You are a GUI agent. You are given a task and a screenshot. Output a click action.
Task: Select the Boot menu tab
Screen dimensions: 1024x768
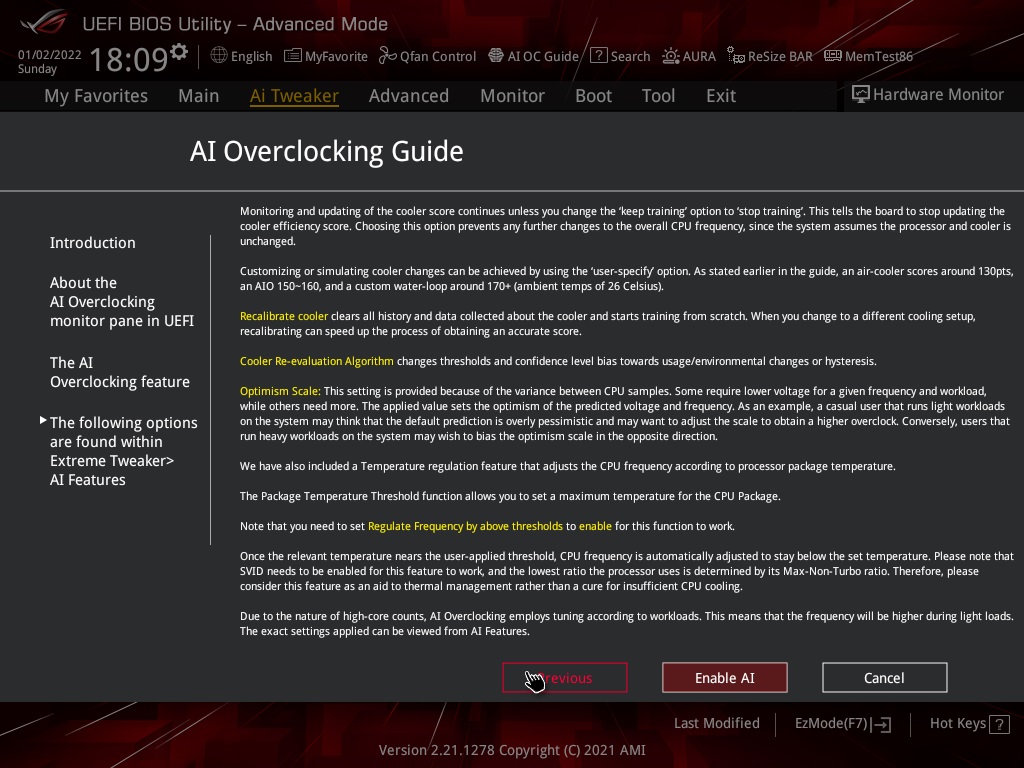point(593,96)
